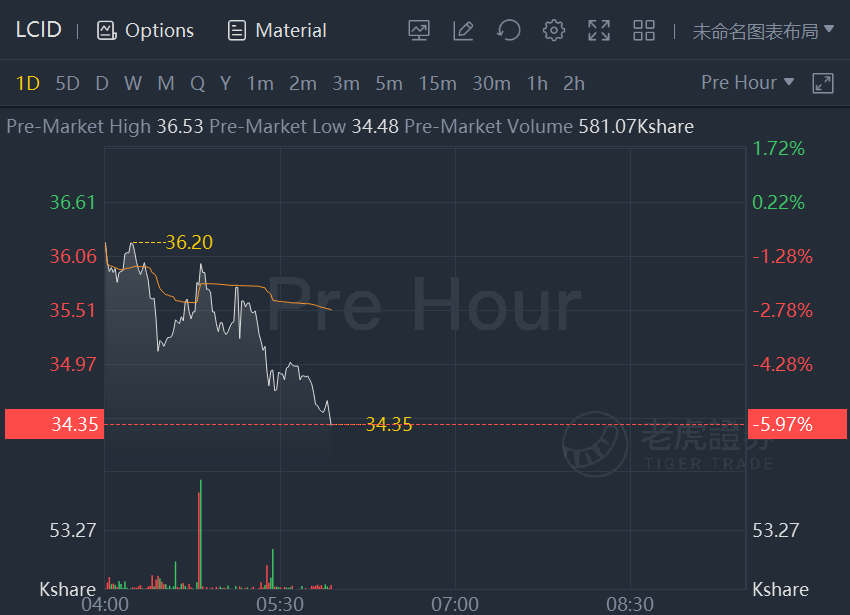Open the Material document button
The image size is (850, 615).
277,30
